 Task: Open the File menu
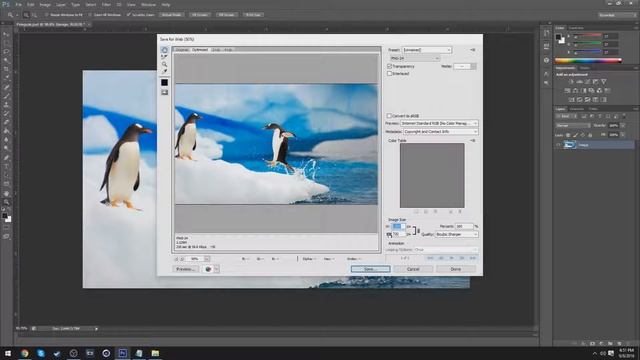(x=18, y=5)
